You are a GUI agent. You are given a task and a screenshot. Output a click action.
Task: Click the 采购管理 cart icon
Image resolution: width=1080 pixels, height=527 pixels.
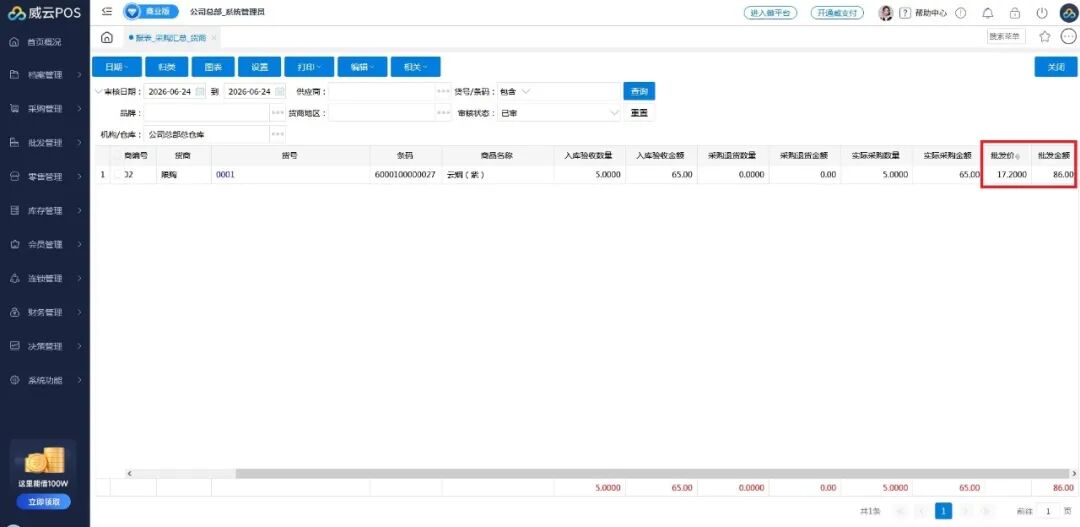pos(14,109)
